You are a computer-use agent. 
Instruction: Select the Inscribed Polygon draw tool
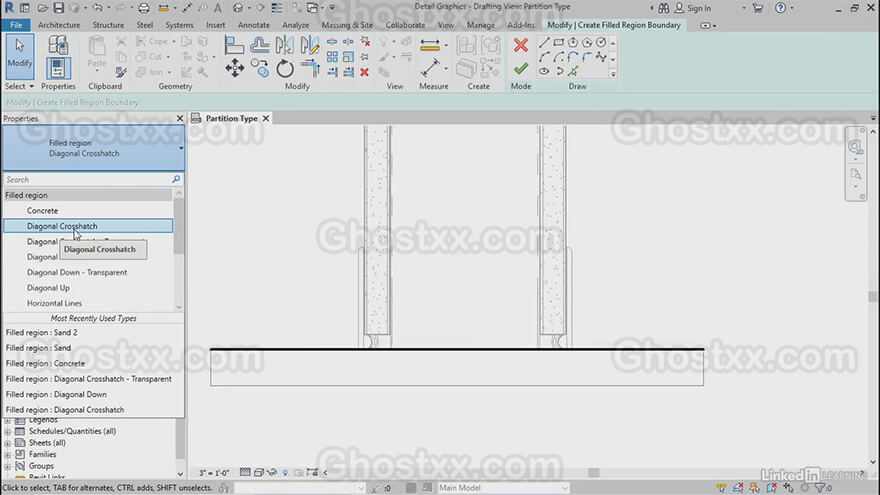coord(572,43)
